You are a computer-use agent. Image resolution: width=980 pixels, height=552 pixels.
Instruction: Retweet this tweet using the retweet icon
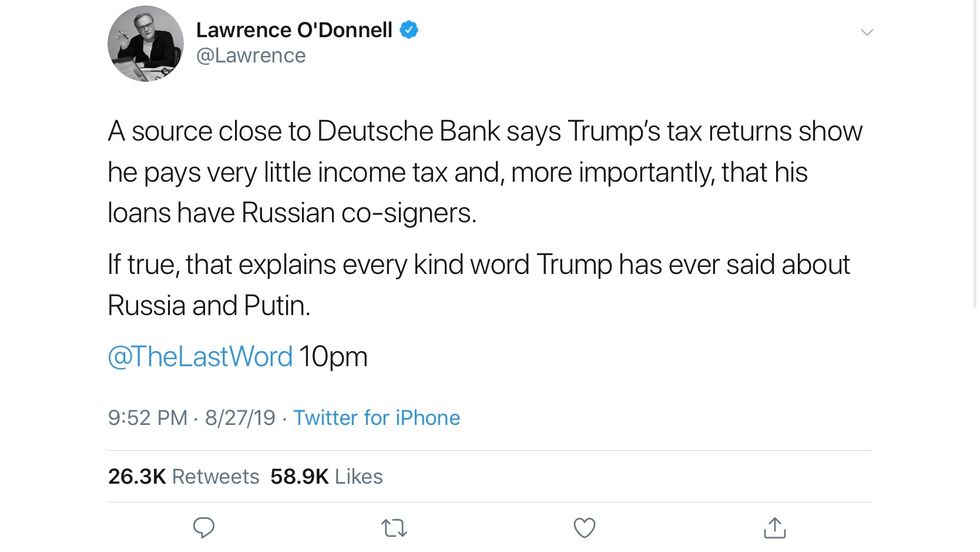click(x=394, y=527)
